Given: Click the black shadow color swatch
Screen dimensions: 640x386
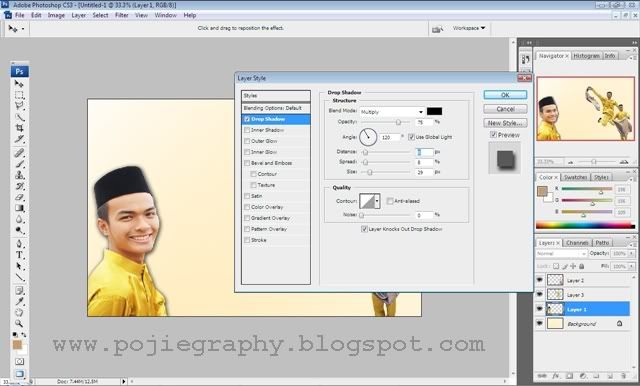Looking at the screenshot, I should (434, 111).
